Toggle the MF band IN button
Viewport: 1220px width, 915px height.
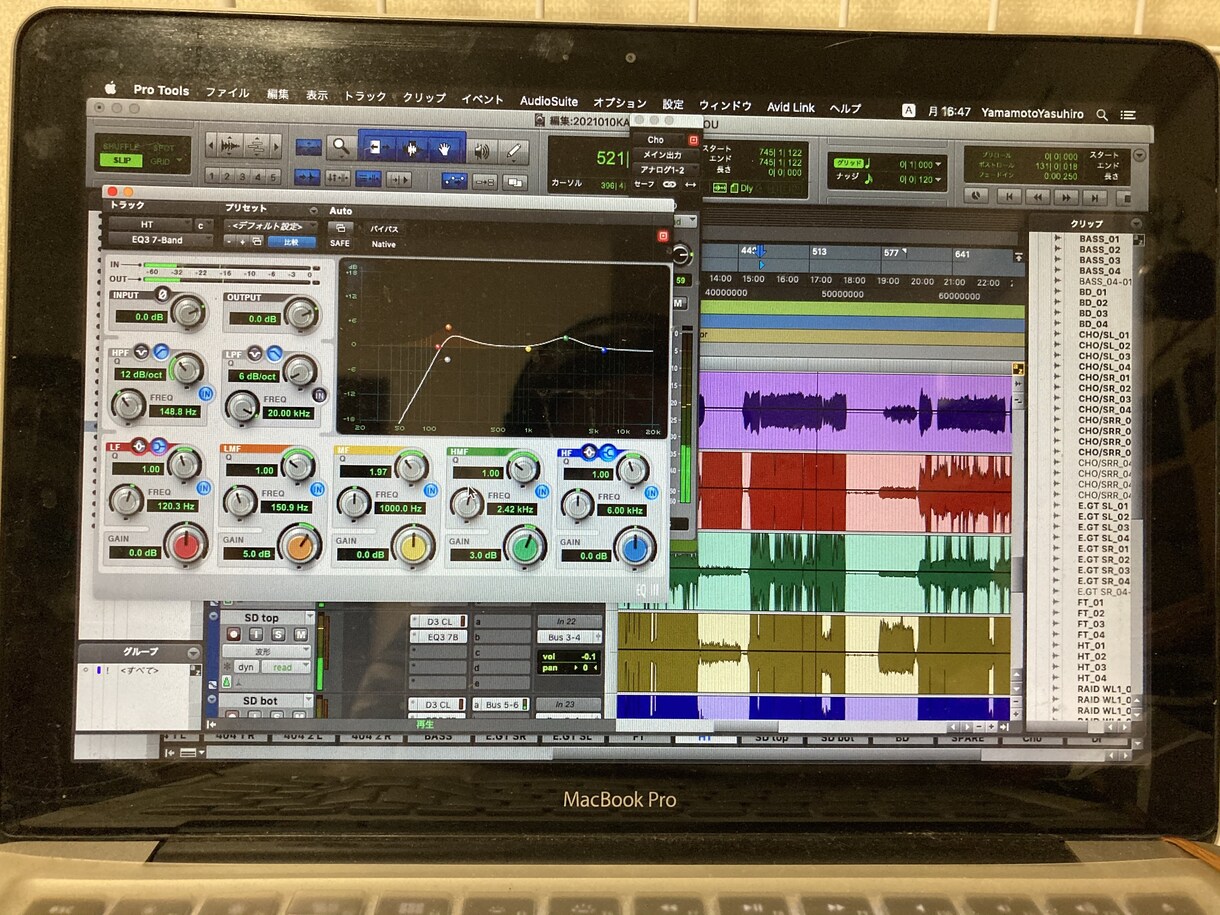430,491
